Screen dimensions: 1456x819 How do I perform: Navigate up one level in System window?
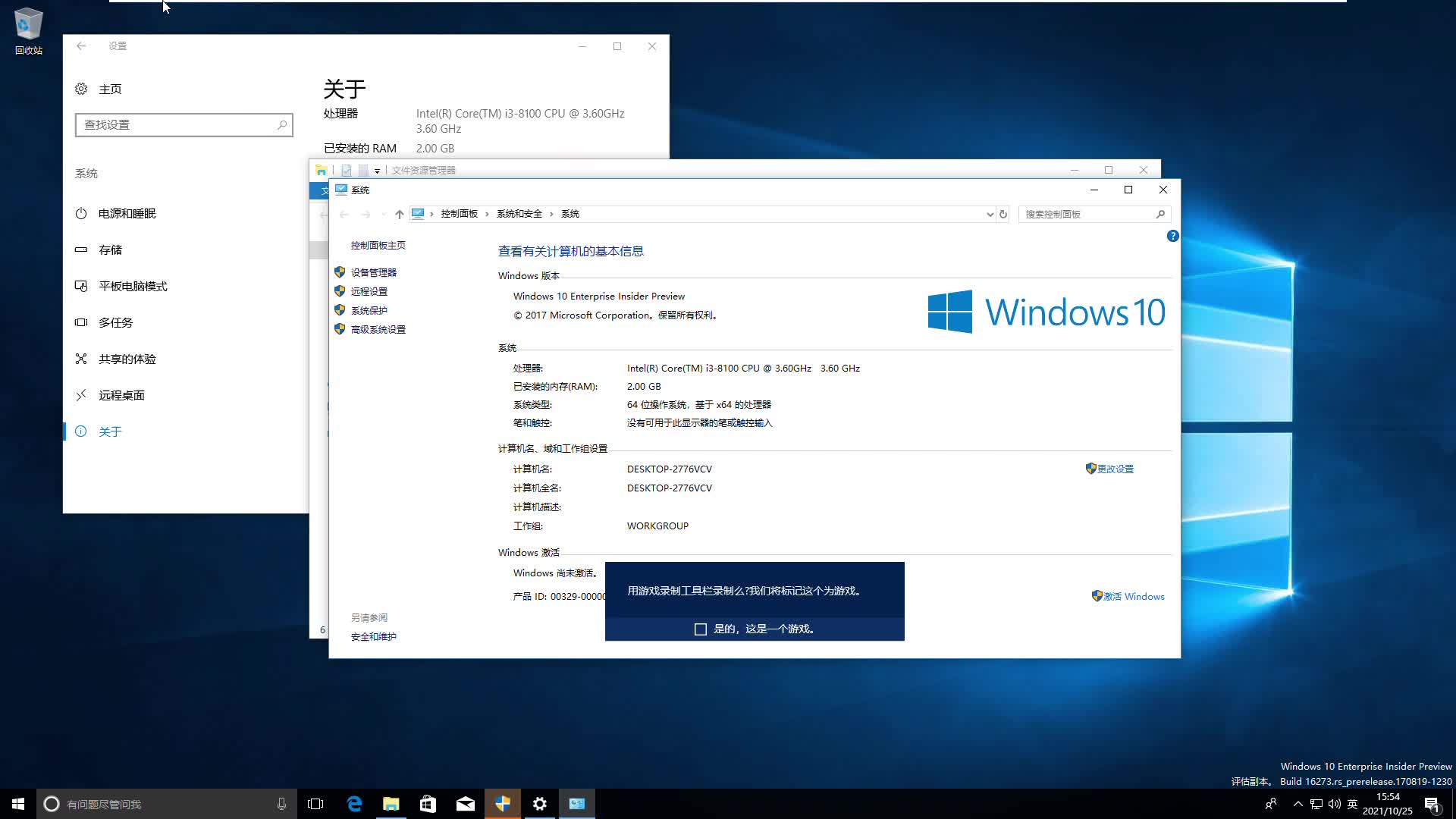tap(400, 215)
